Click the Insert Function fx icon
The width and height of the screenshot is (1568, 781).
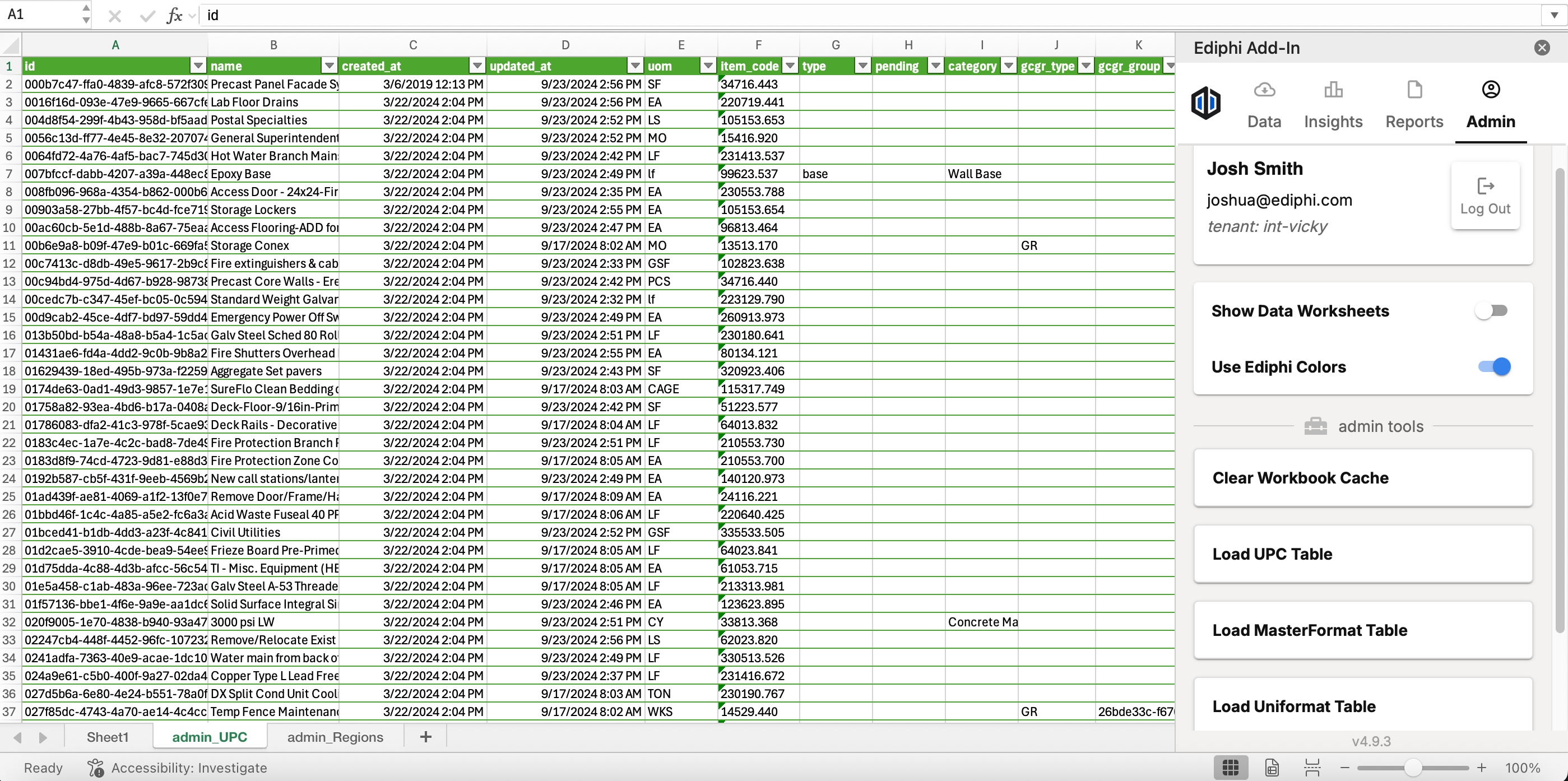pos(174,15)
